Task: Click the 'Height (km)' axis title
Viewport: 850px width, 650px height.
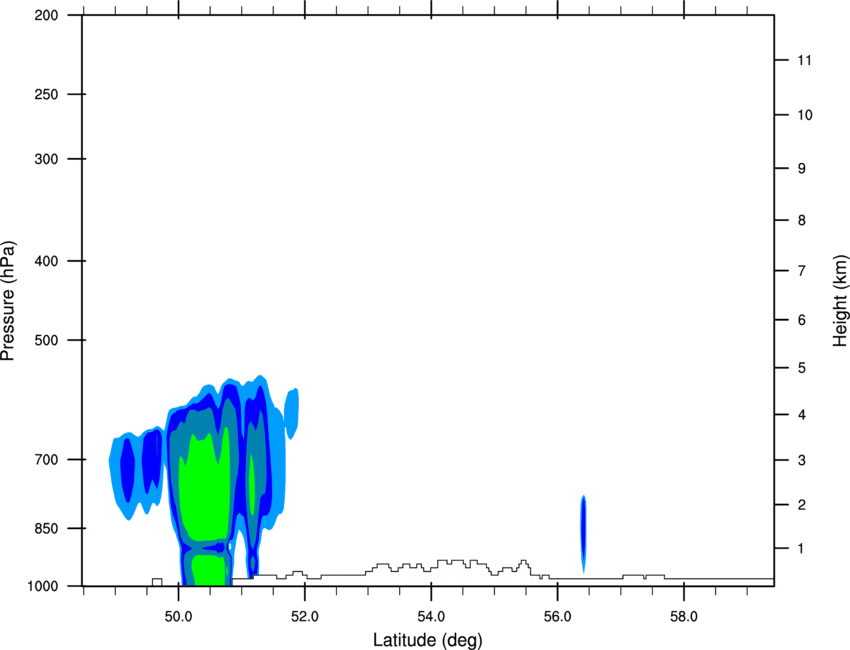Action: 840,301
